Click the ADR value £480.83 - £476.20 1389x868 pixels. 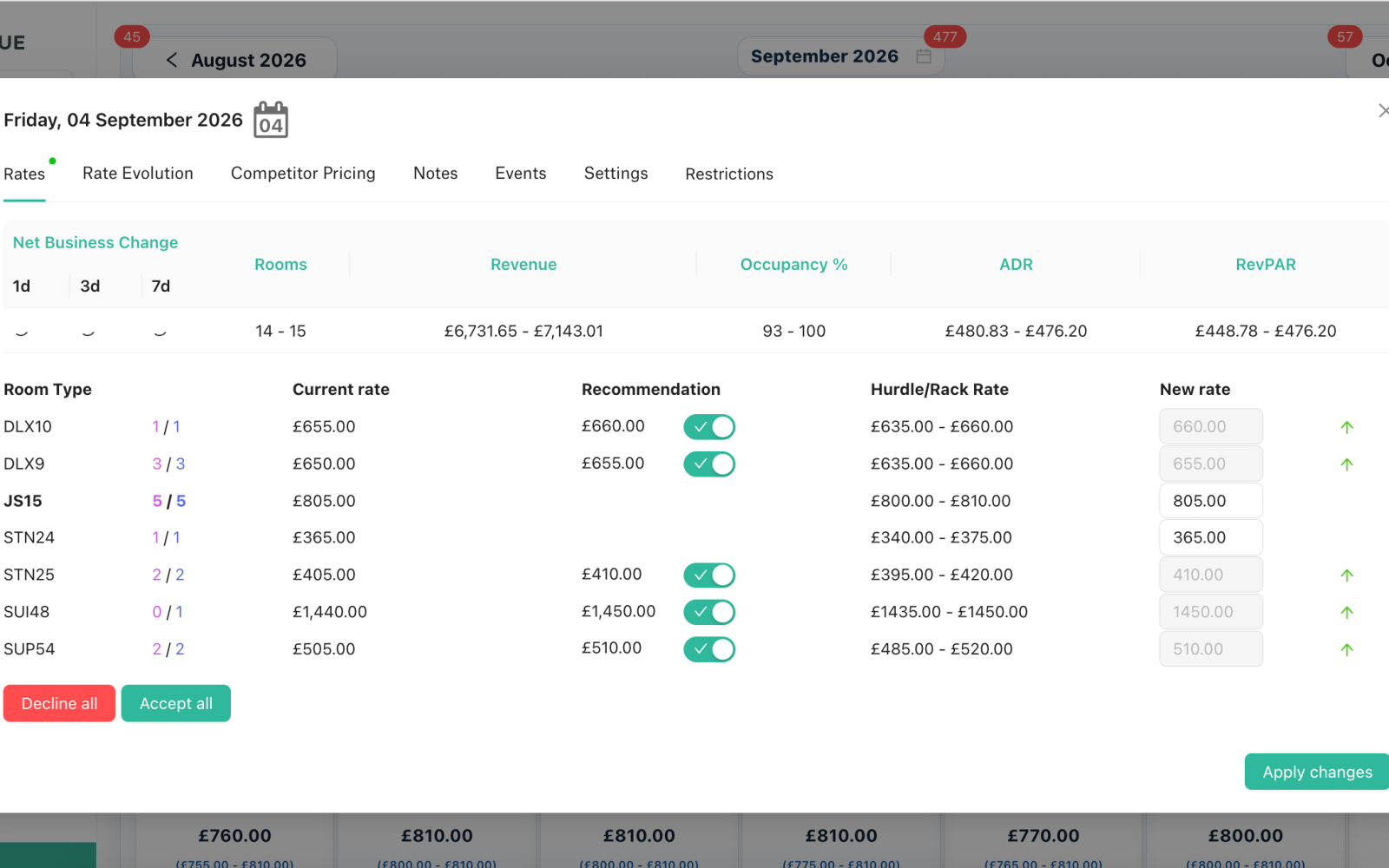1016,331
